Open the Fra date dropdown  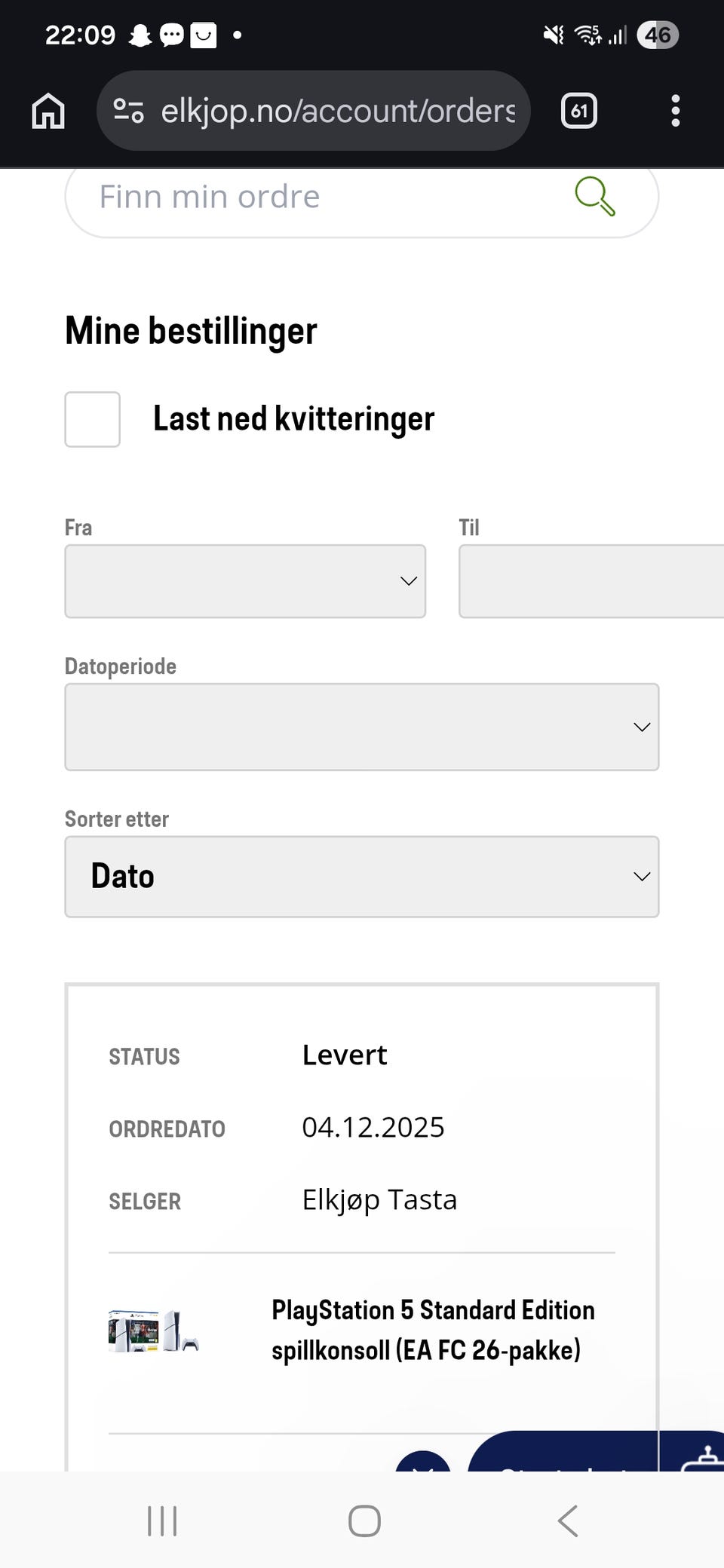pos(245,581)
